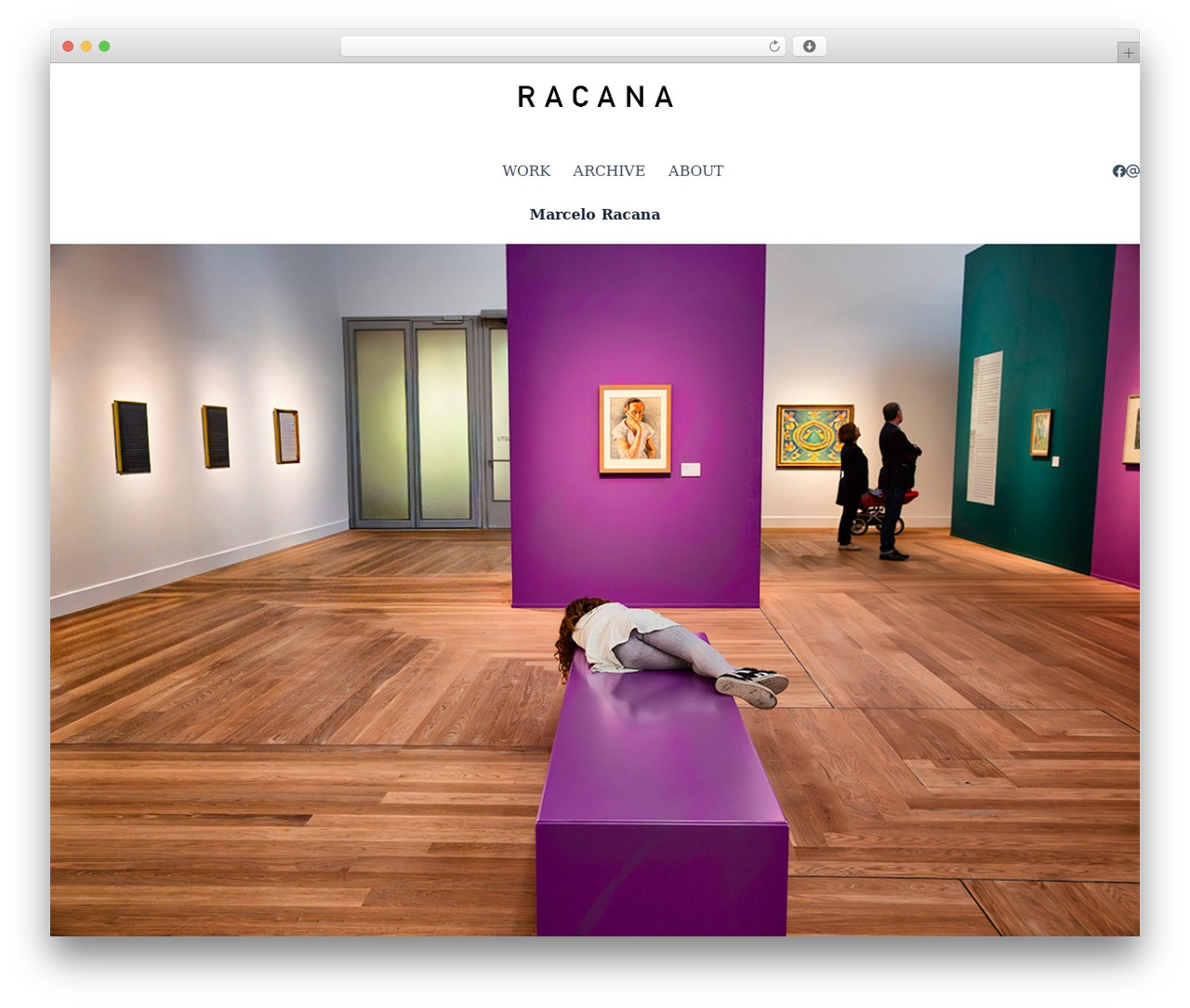Open a new browser tab with the plus button

(1129, 53)
